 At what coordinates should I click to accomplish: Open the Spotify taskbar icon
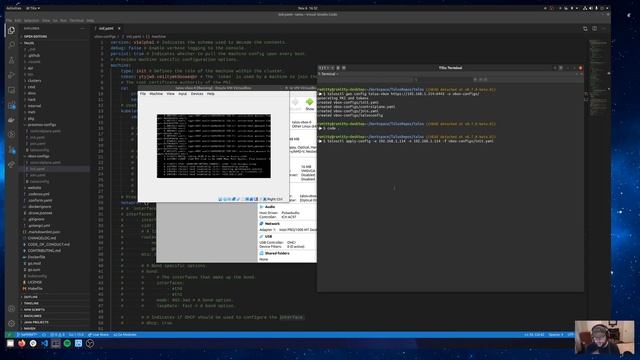coord(67,344)
